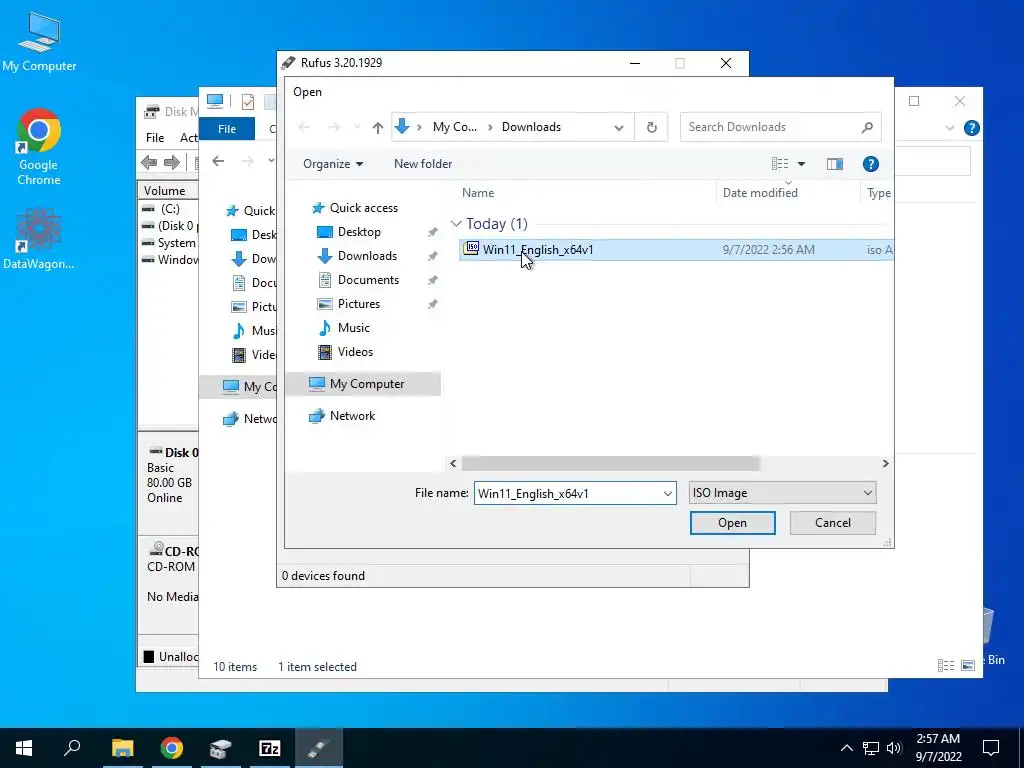
Task: Select Music in Open dialog sidebar
Action: point(353,328)
